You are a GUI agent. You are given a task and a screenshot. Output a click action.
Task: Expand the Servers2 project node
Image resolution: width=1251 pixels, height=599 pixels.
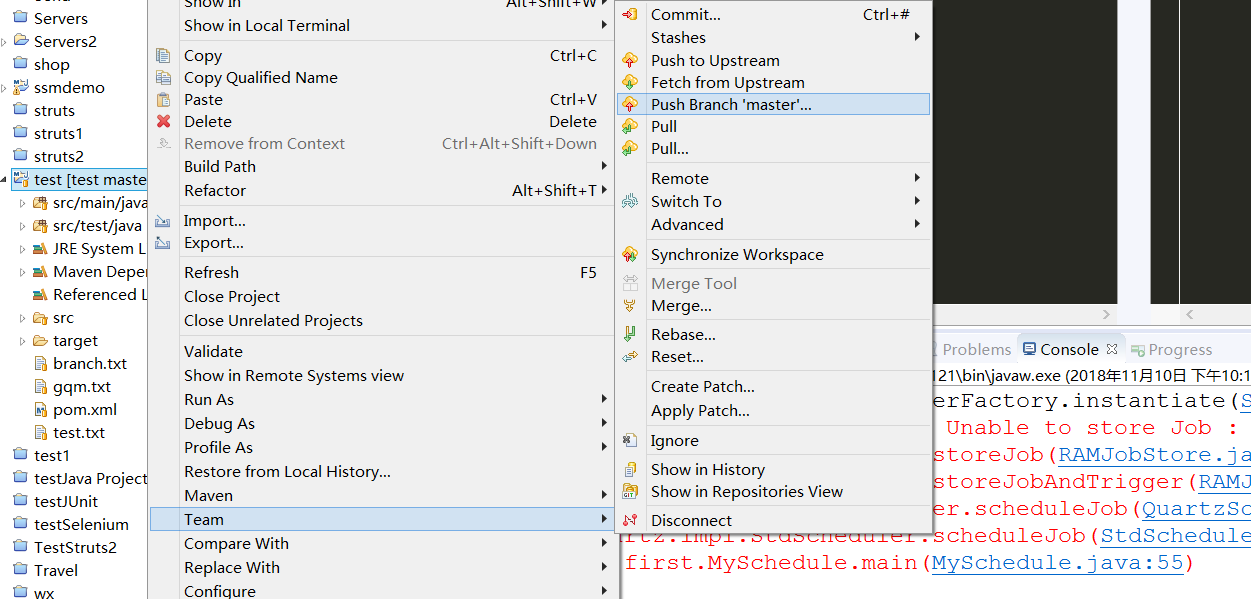click(5, 42)
